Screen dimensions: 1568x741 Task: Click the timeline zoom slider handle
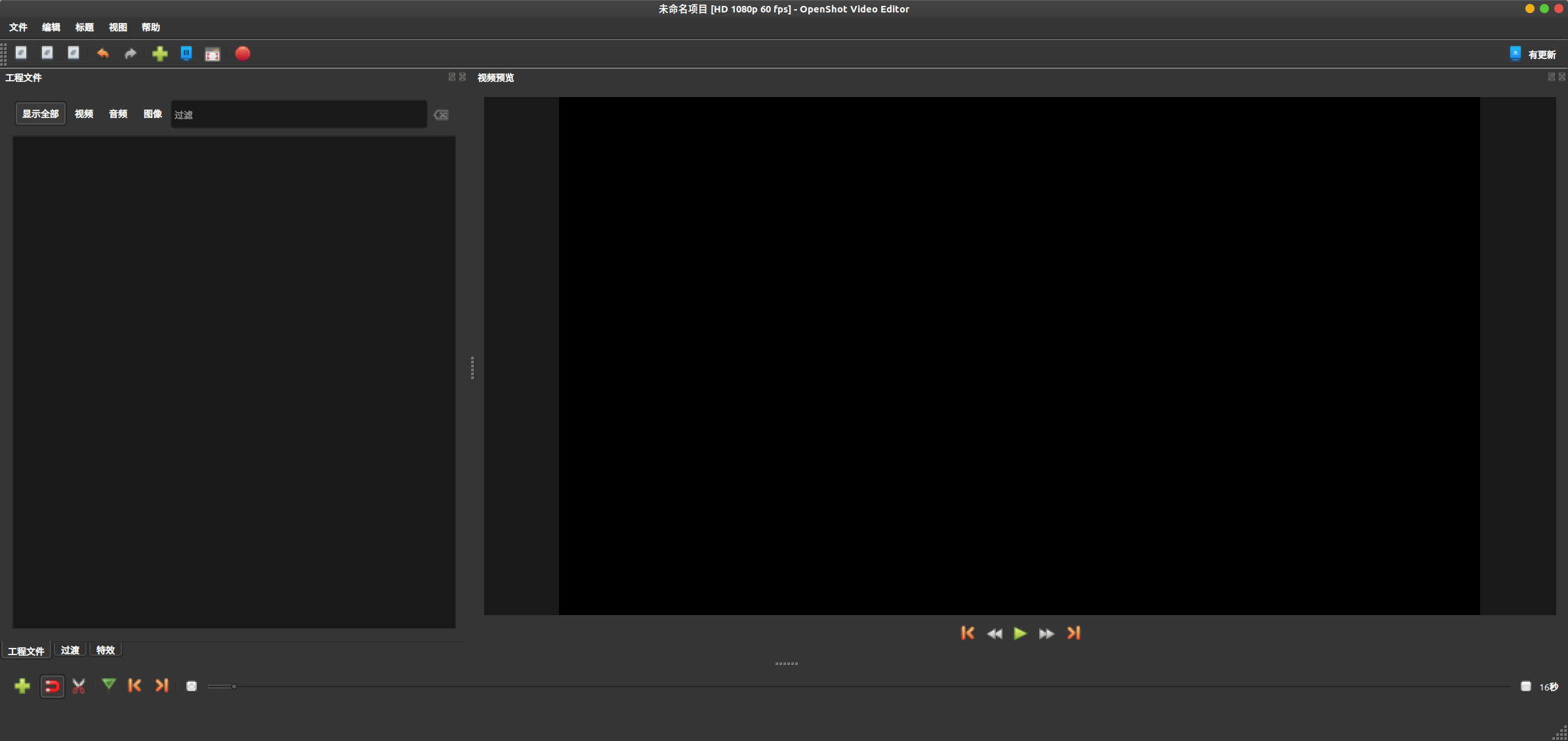pyautogui.click(x=234, y=687)
